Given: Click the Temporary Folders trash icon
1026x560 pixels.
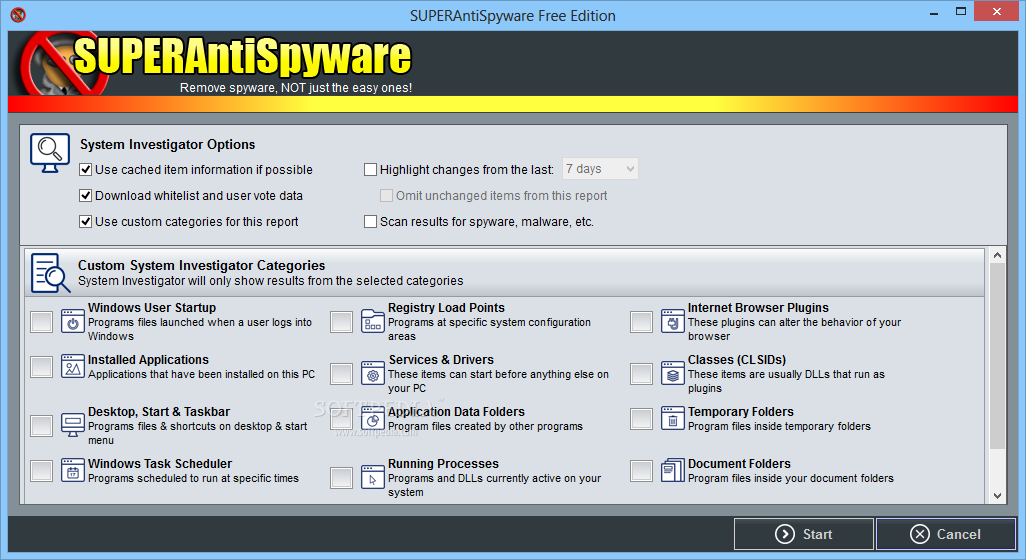Looking at the screenshot, I should coord(672,419).
